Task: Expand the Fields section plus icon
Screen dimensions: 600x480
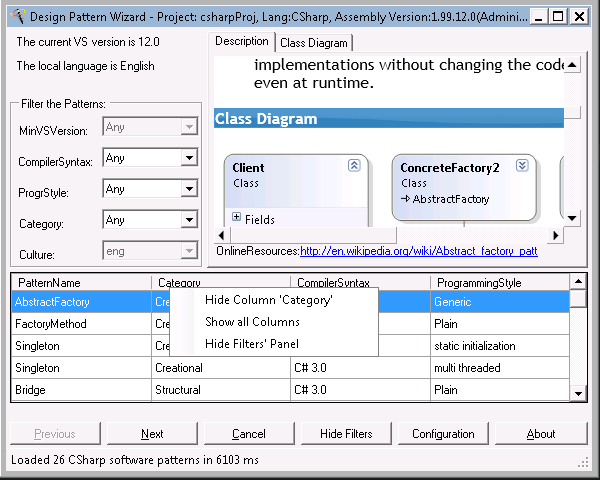Action: pyautogui.click(x=236, y=217)
